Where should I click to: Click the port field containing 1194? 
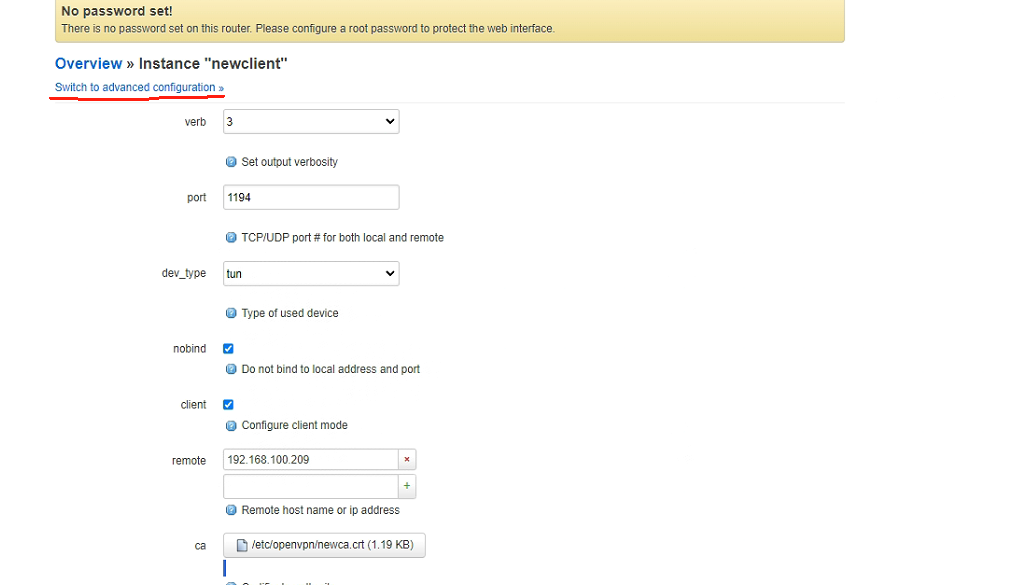click(x=310, y=198)
